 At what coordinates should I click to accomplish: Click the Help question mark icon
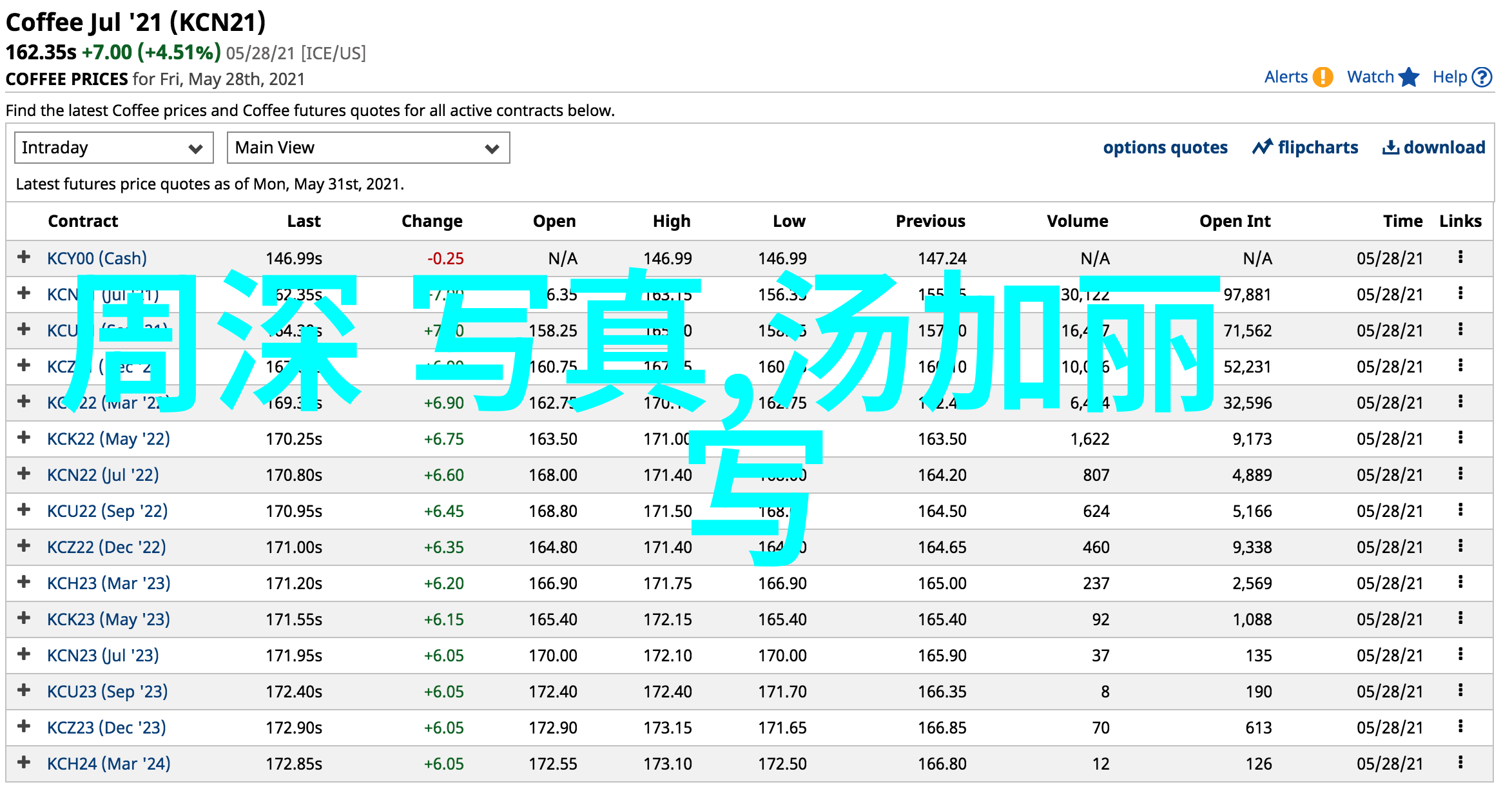[x=1482, y=77]
